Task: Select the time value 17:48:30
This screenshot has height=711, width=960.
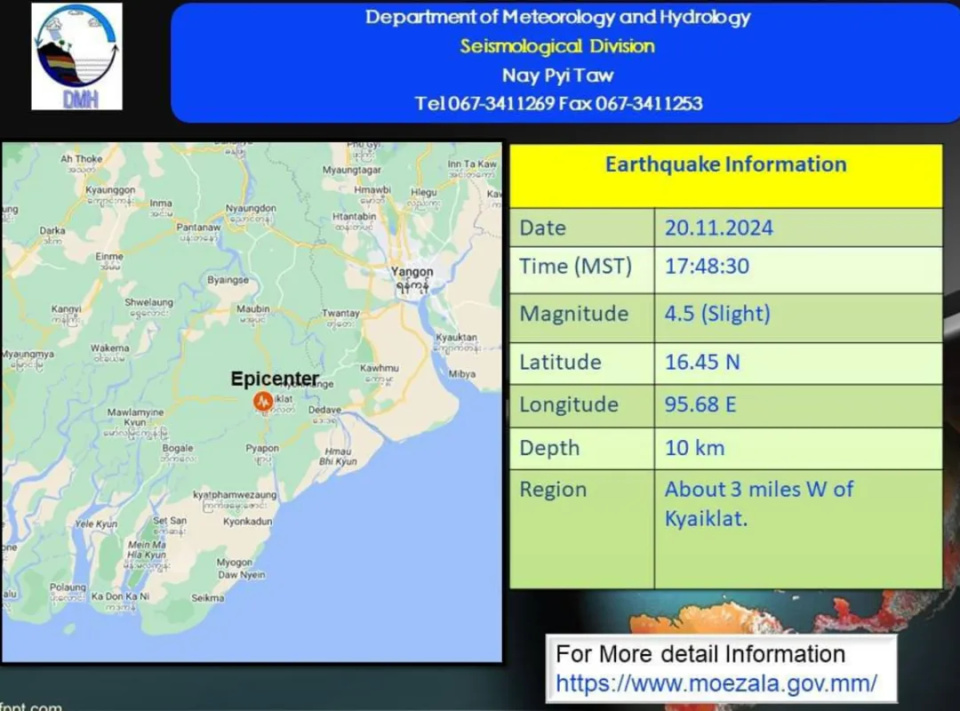Action: (707, 266)
